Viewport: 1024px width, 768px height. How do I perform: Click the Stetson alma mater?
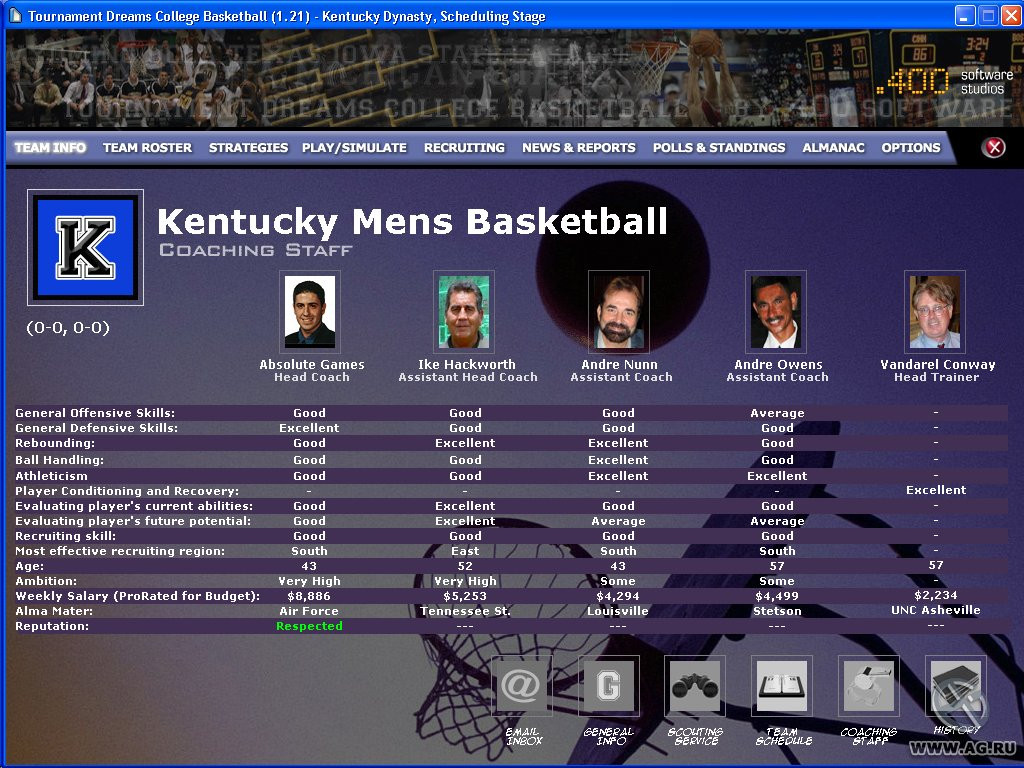777,611
